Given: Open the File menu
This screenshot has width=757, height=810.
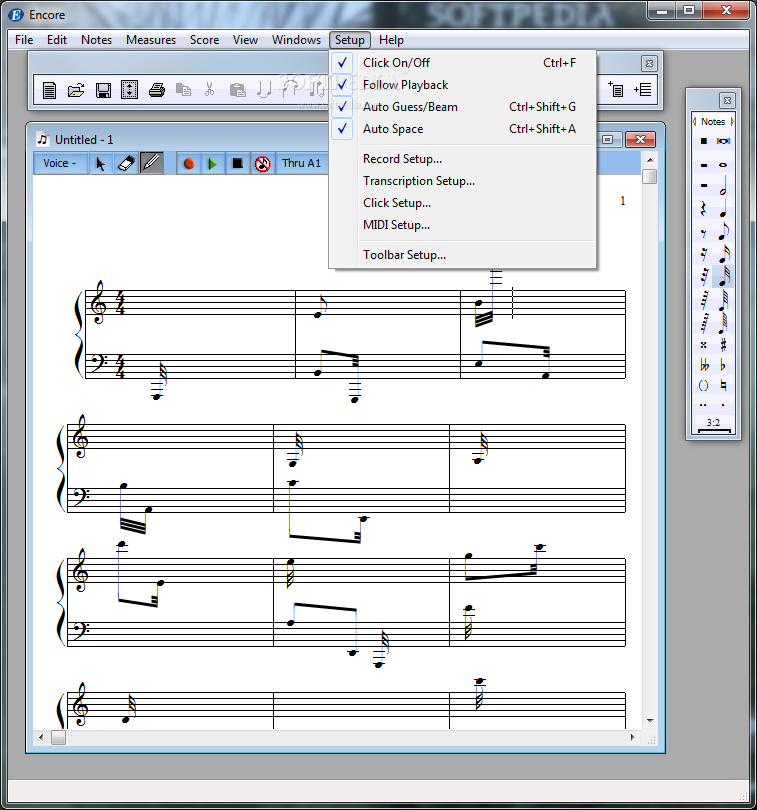Looking at the screenshot, I should tap(24, 40).
